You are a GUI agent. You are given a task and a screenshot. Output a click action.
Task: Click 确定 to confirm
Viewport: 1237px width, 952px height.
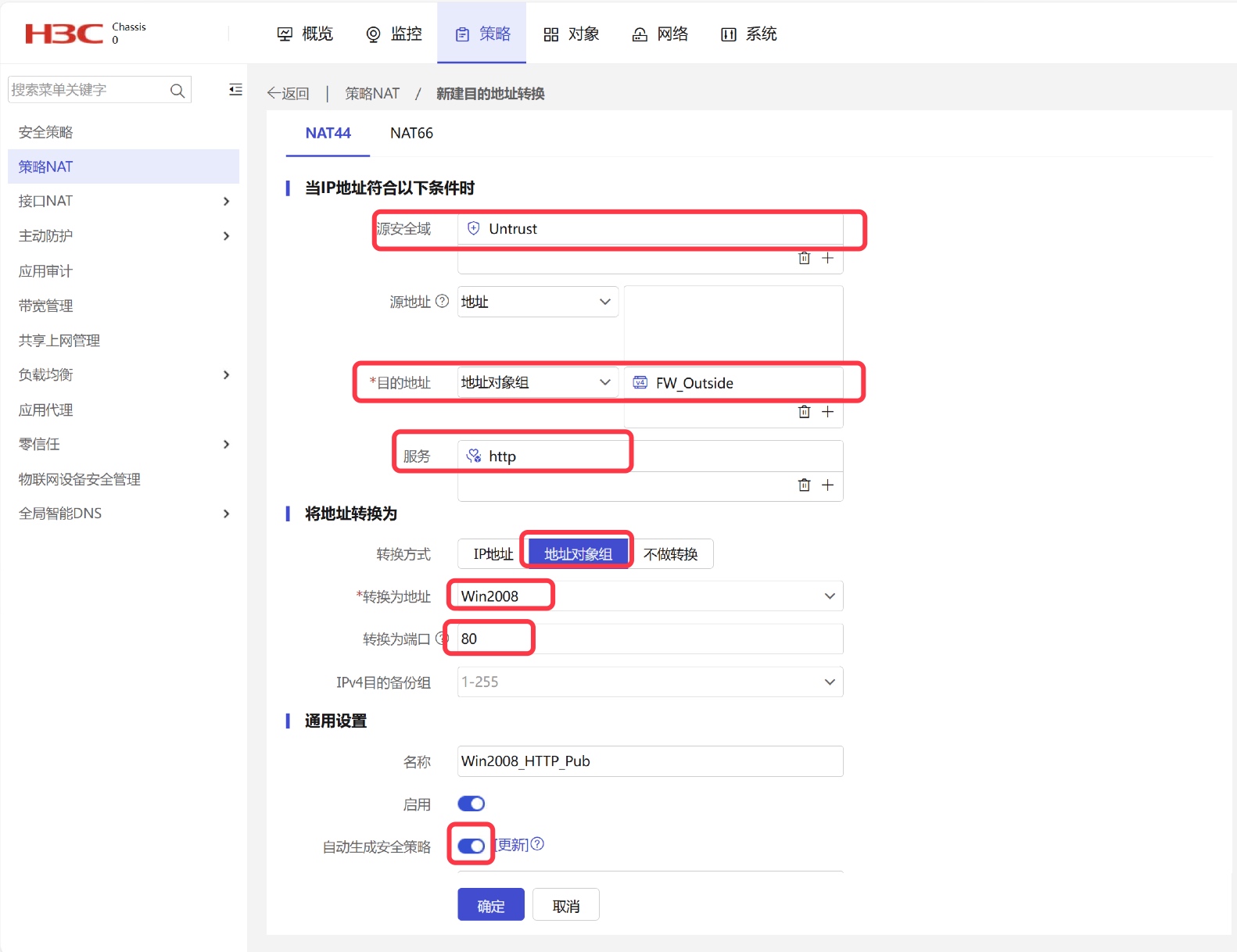tap(491, 905)
